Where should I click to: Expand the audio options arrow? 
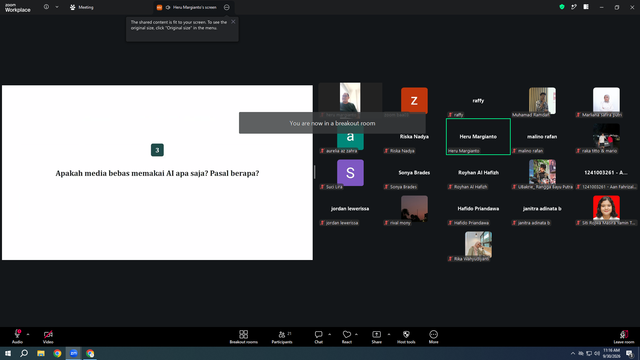click(28, 334)
